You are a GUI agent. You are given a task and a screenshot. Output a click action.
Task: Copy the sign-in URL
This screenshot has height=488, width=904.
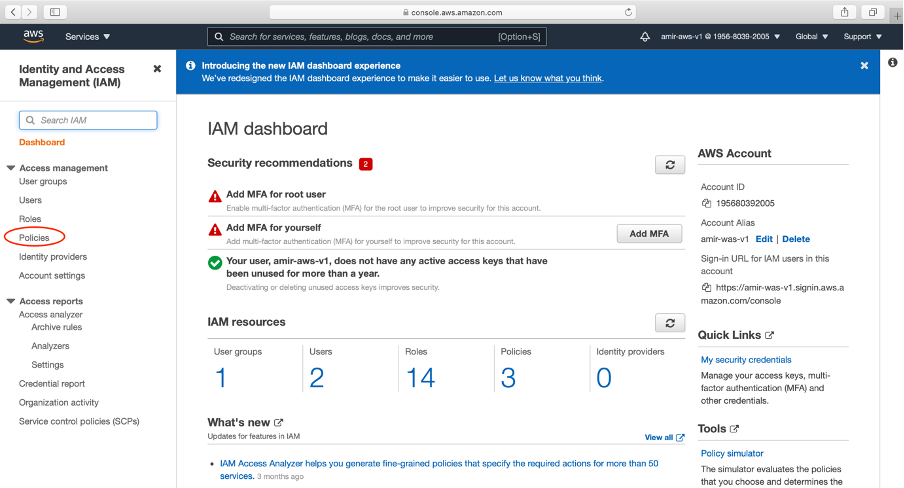click(x=706, y=287)
